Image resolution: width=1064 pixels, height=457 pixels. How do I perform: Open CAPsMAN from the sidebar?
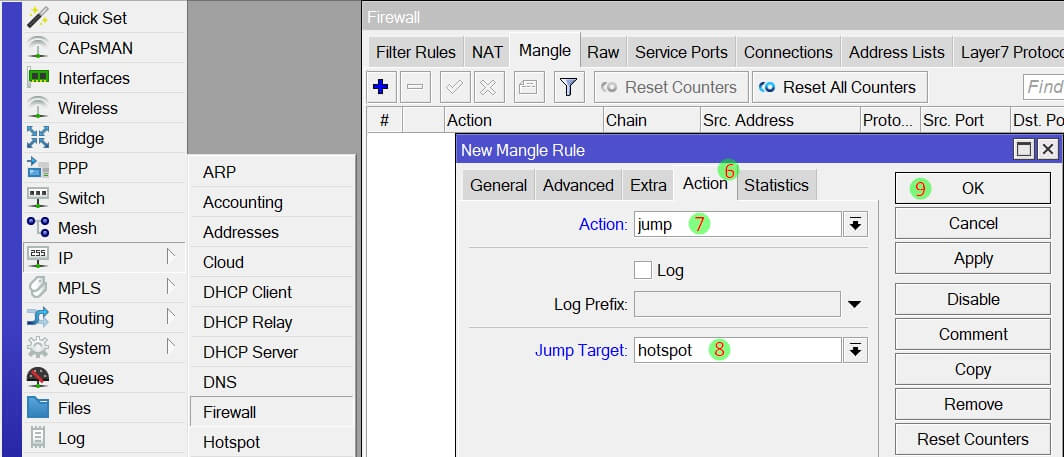(94, 48)
